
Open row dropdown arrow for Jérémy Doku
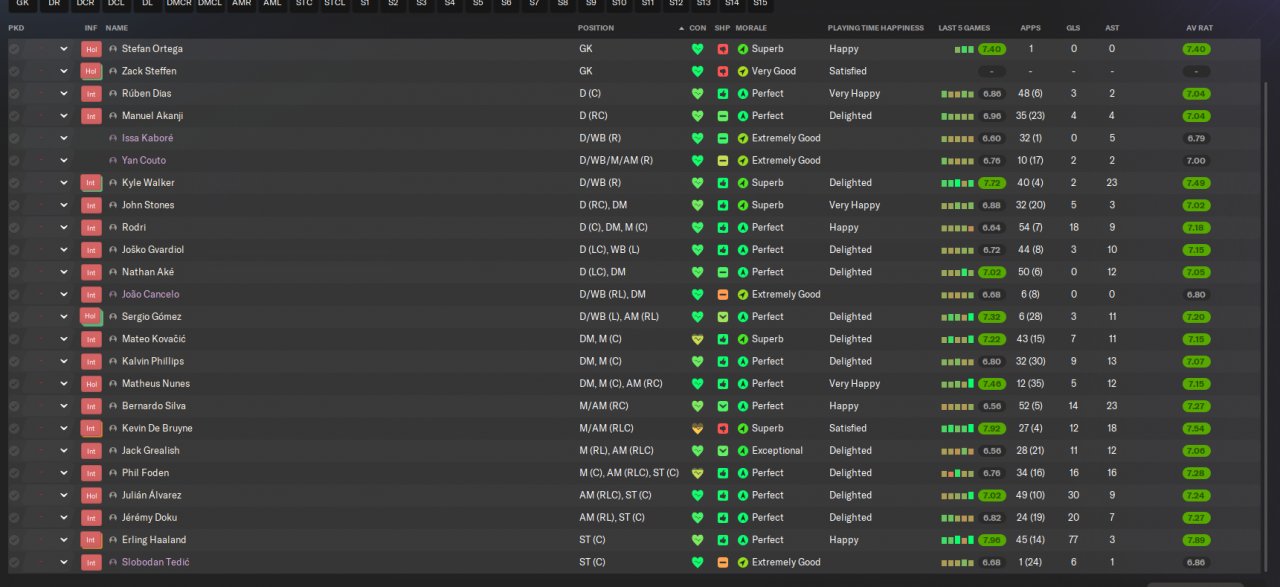point(64,518)
